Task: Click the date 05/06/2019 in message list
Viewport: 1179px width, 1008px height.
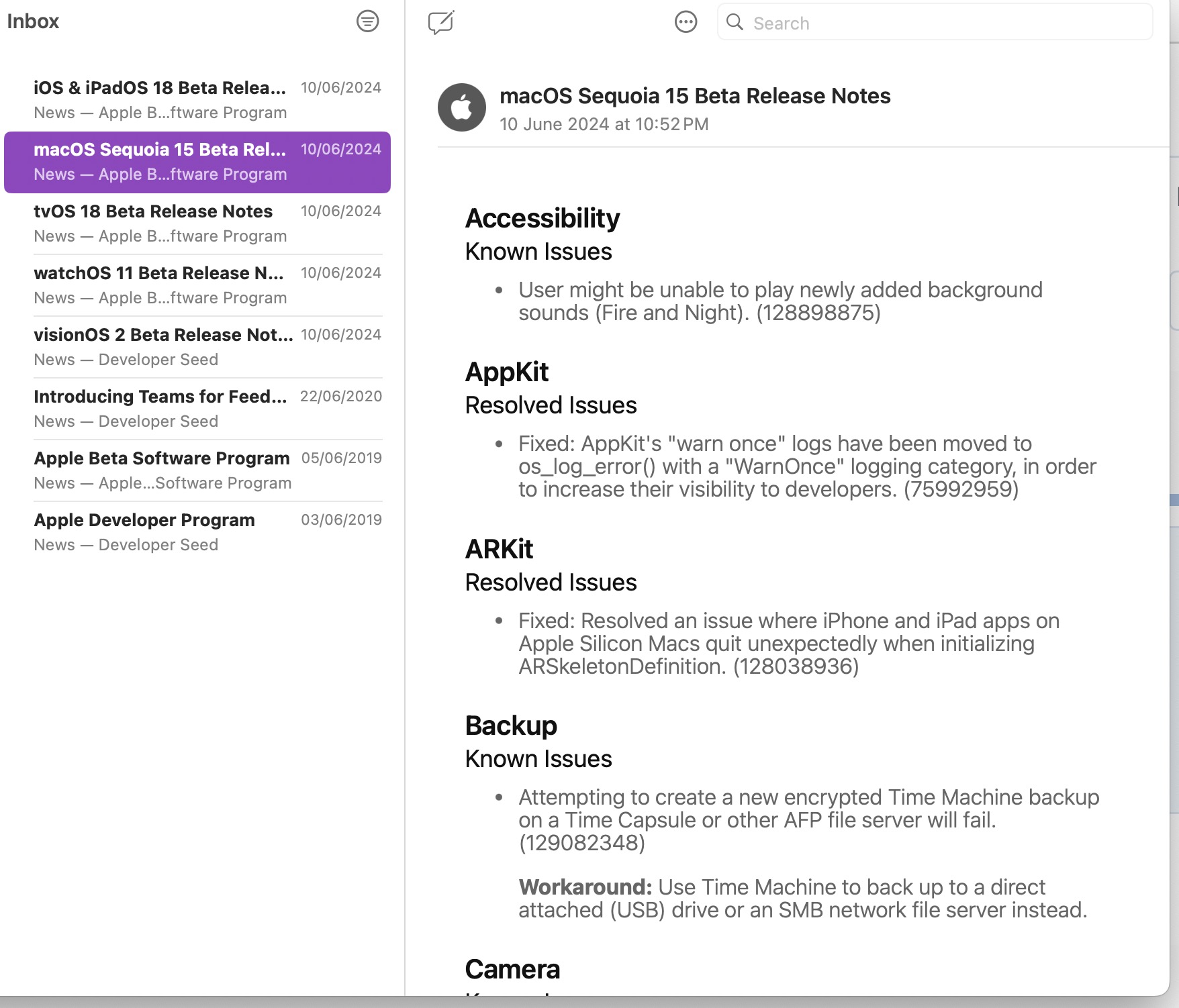Action: click(x=342, y=458)
